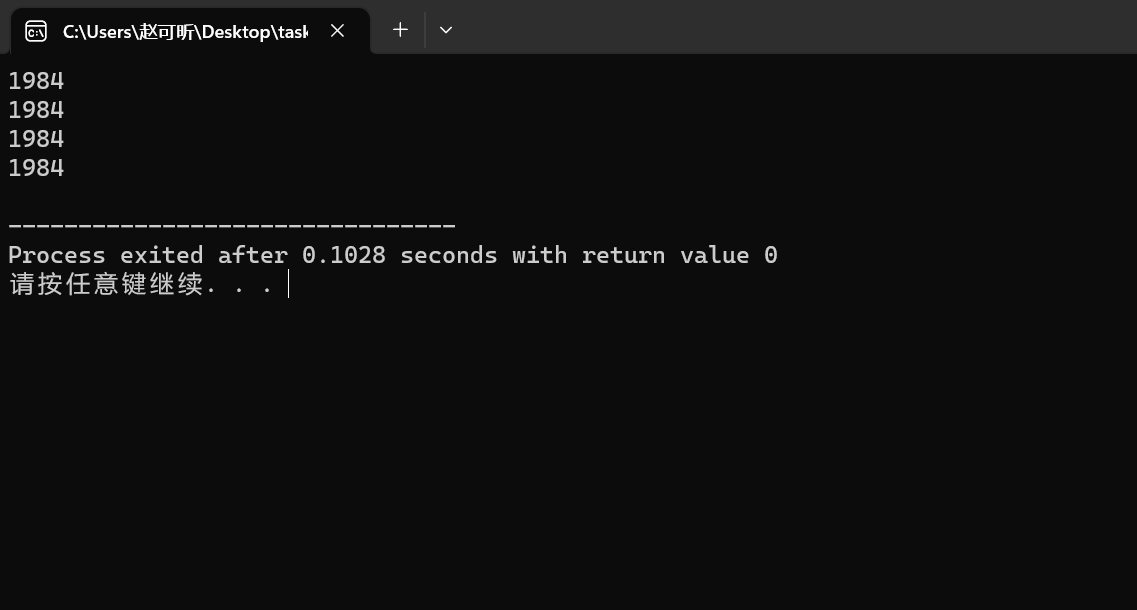Click the 0.1028 elapsed time value
This screenshot has width=1137, height=610.
click(344, 256)
